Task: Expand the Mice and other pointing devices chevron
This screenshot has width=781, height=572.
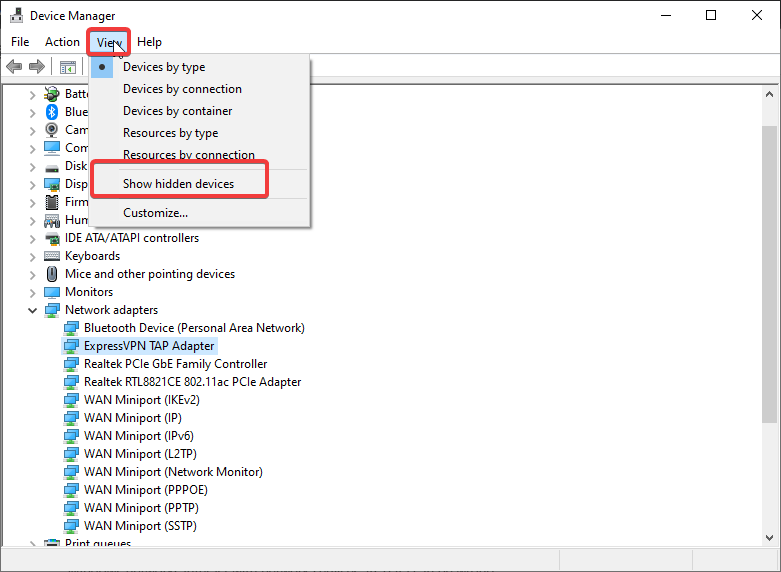Action: click(32, 275)
